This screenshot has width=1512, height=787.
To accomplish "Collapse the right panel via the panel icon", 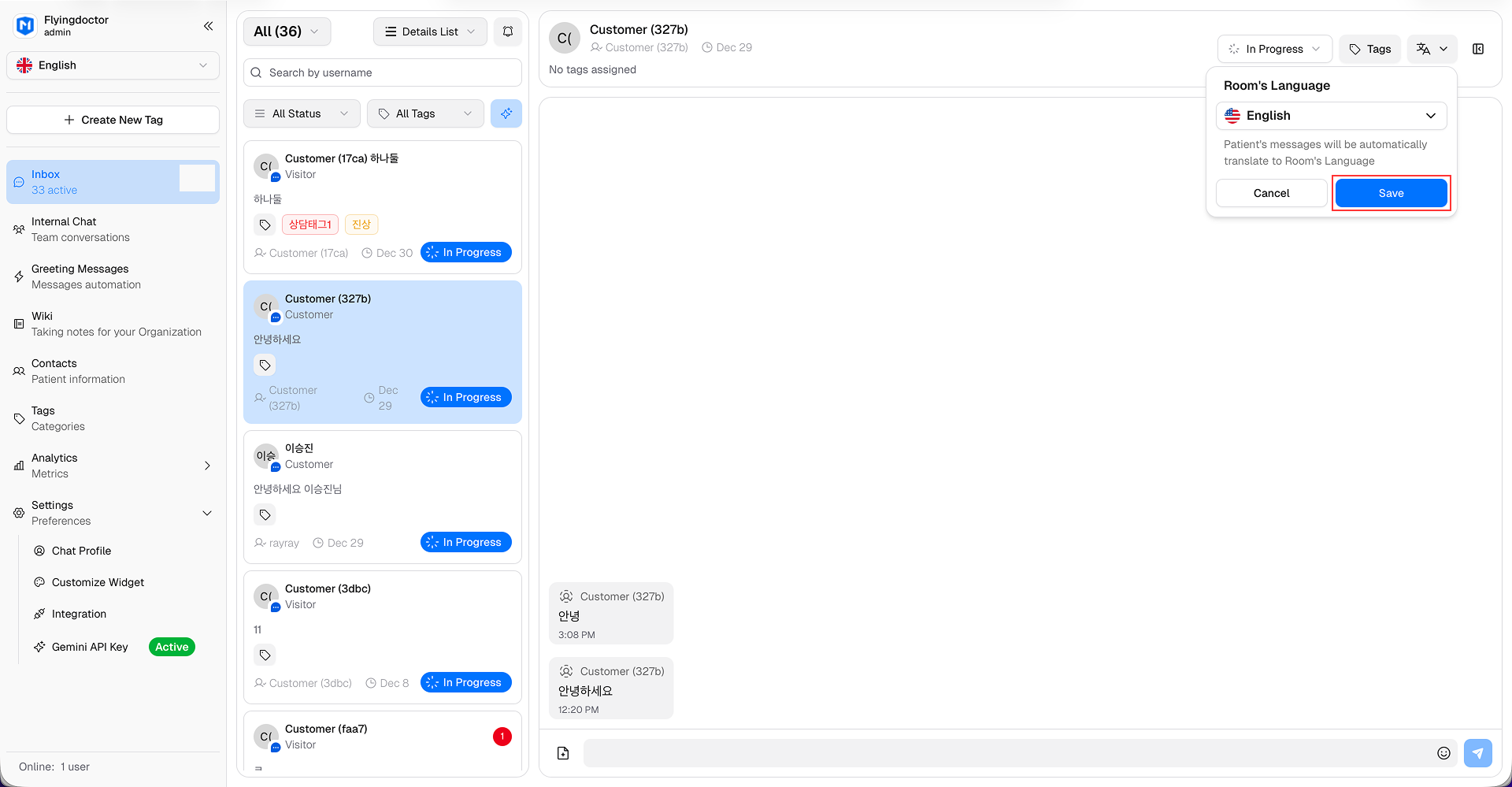I will click(x=1478, y=49).
